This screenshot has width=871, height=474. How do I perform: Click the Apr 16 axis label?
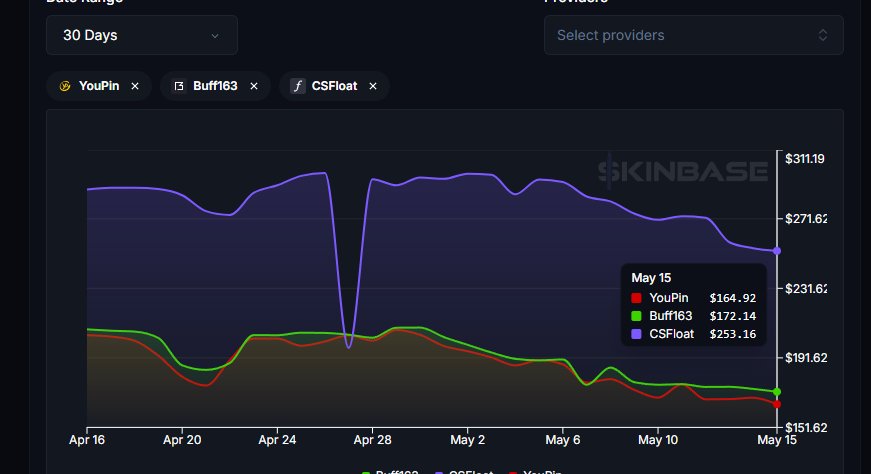coord(87,440)
